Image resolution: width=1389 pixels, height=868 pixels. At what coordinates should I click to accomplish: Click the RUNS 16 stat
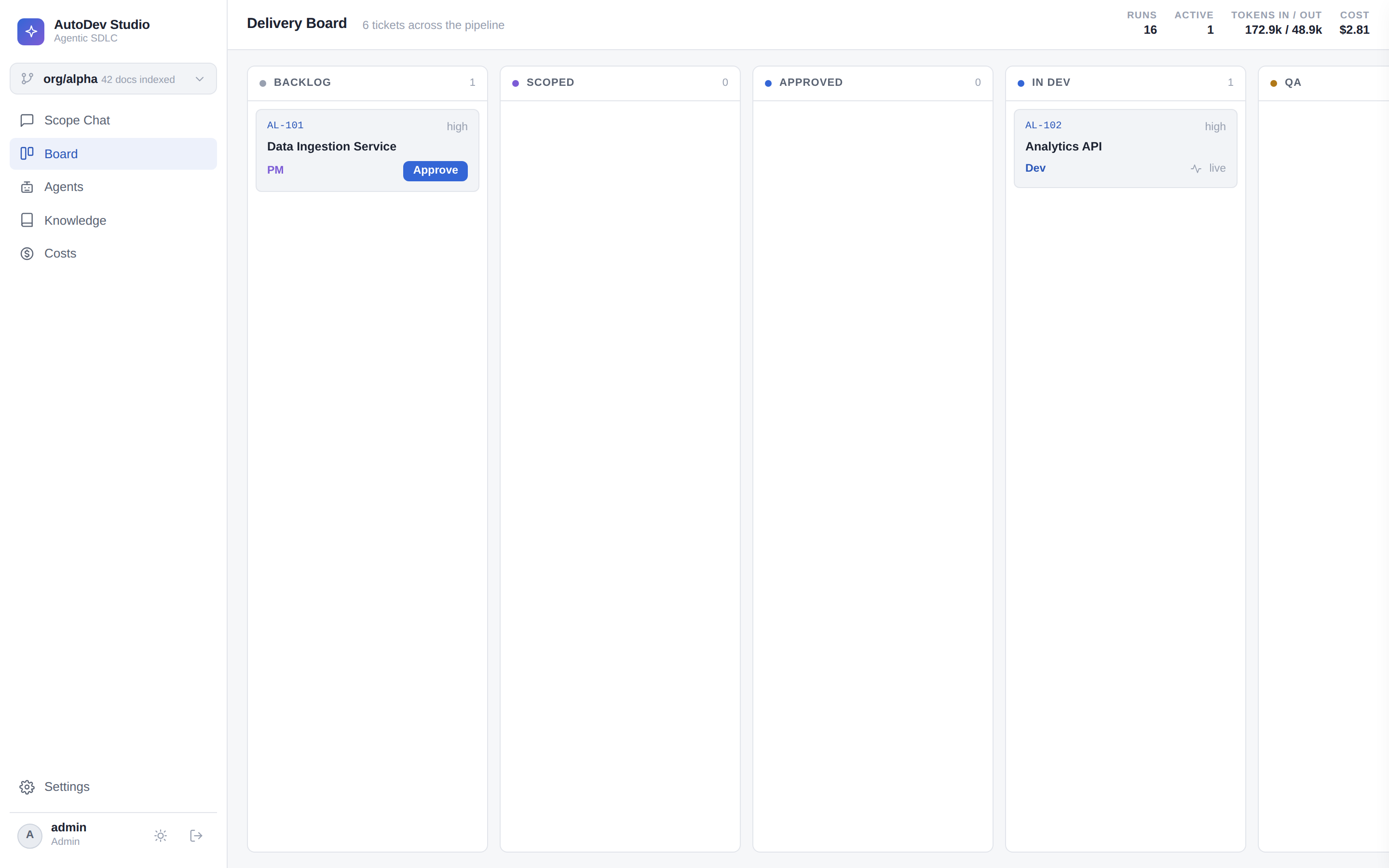[1142, 23]
